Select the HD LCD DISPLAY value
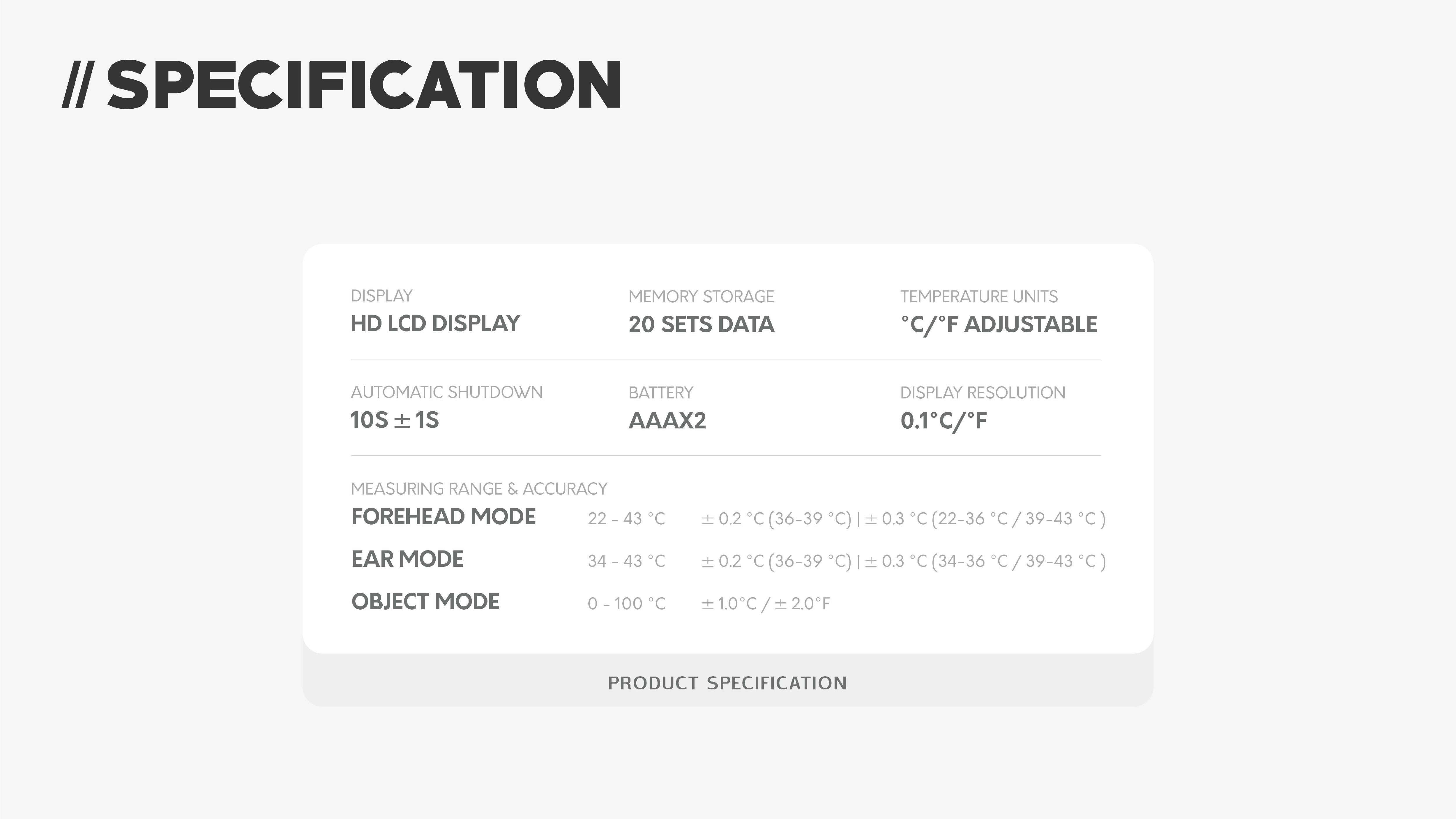Viewport: 1456px width, 819px height. coord(435,323)
